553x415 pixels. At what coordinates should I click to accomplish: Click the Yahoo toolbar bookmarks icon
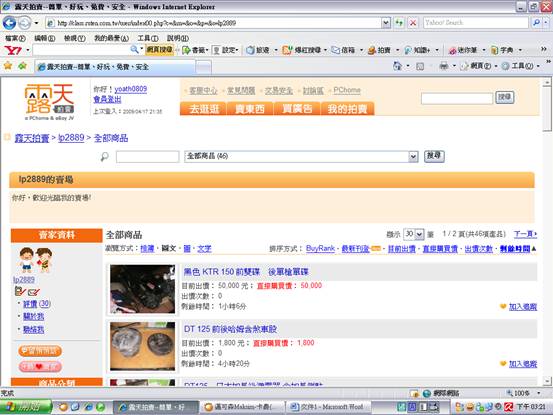(186, 50)
